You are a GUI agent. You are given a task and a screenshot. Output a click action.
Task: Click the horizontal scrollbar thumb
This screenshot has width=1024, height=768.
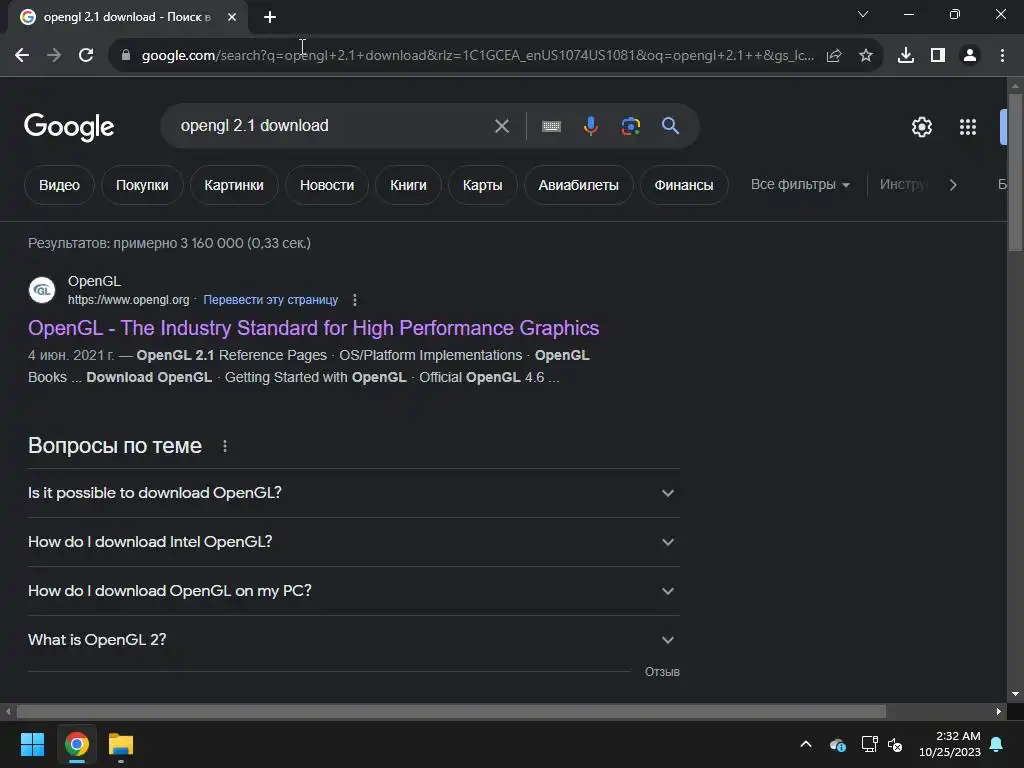[451, 711]
